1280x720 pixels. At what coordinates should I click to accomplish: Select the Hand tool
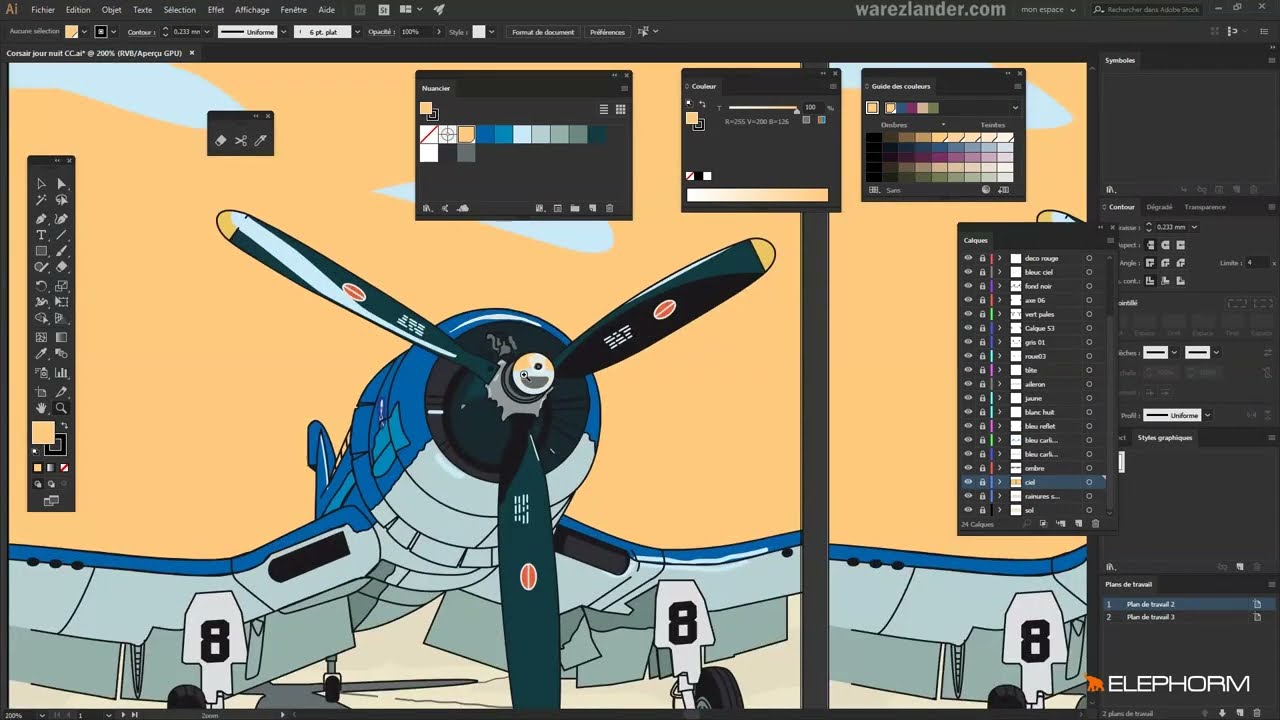click(x=41, y=408)
